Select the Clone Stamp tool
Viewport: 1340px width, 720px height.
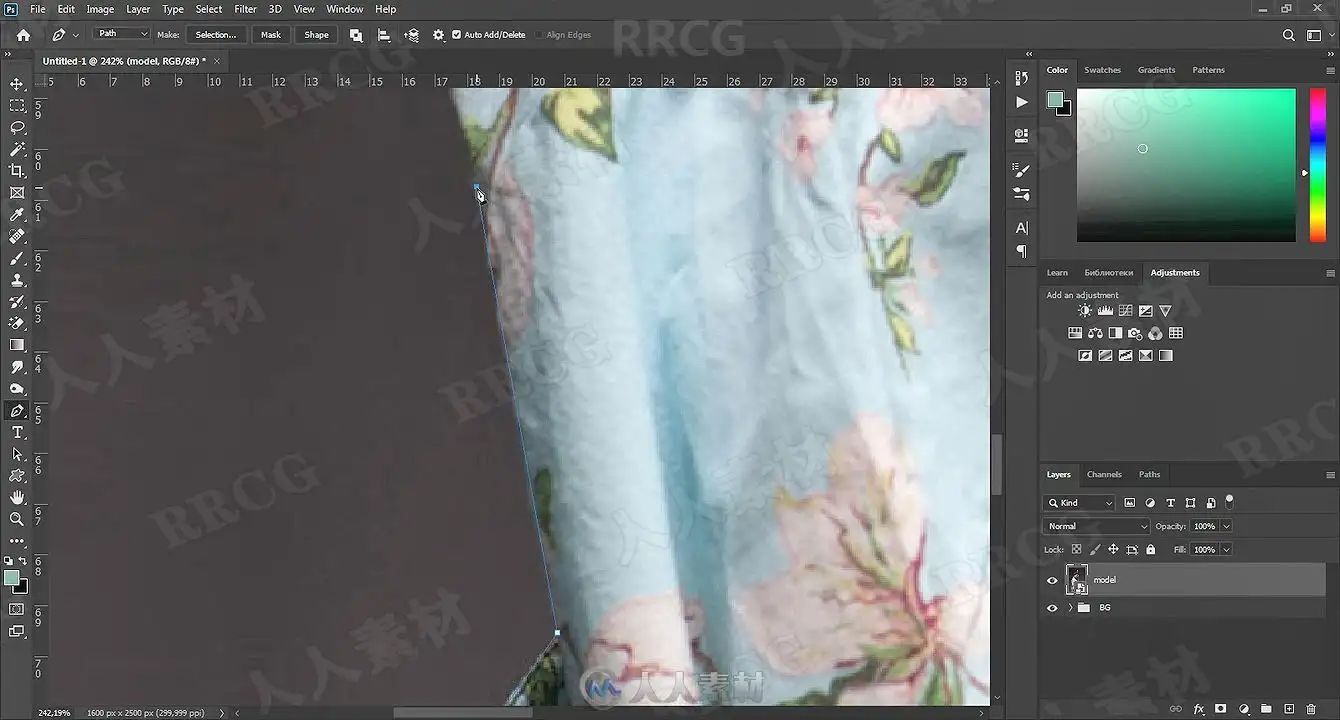coord(17,280)
